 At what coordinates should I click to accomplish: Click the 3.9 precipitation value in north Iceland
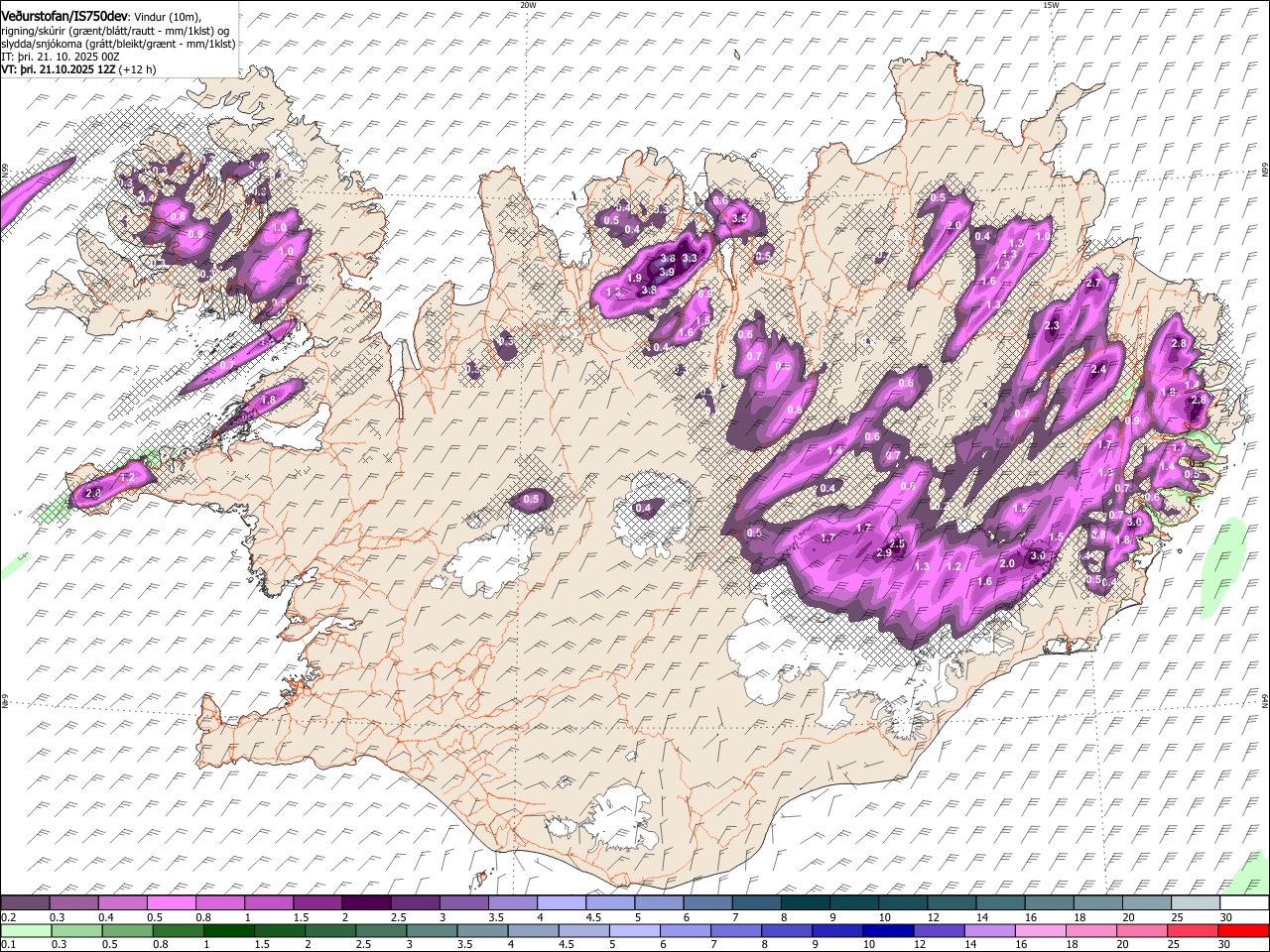667,272
